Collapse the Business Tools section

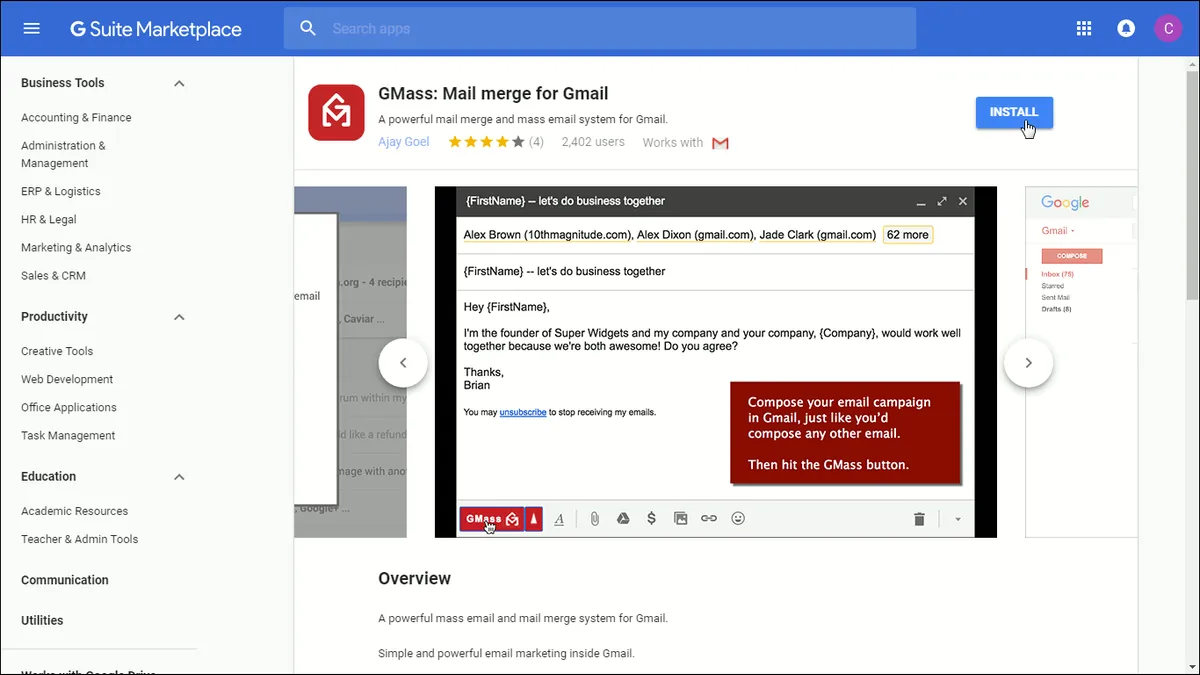coord(179,83)
